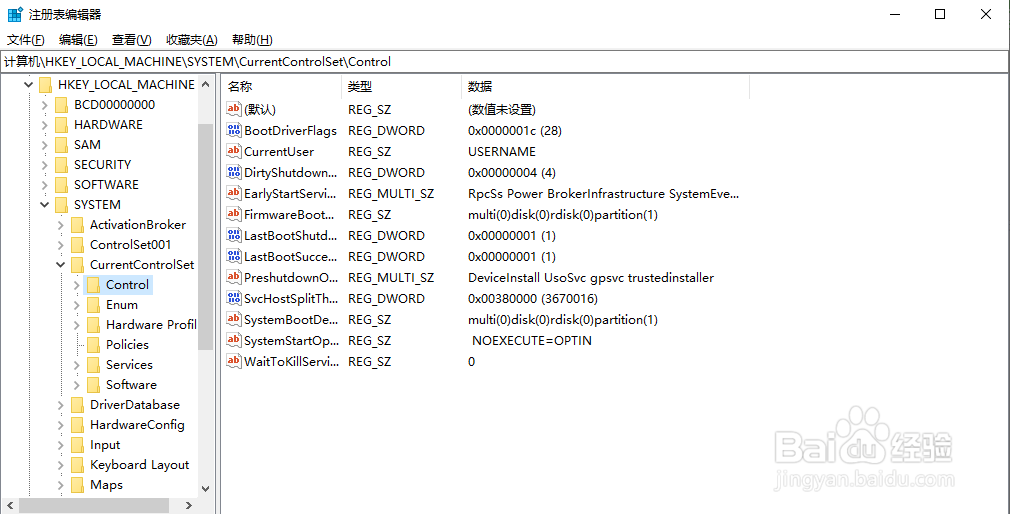The width and height of the screenshot is (1010, 514).
Task: Click the icon beside SystemBootDe... value
Action: click(234, 319)
